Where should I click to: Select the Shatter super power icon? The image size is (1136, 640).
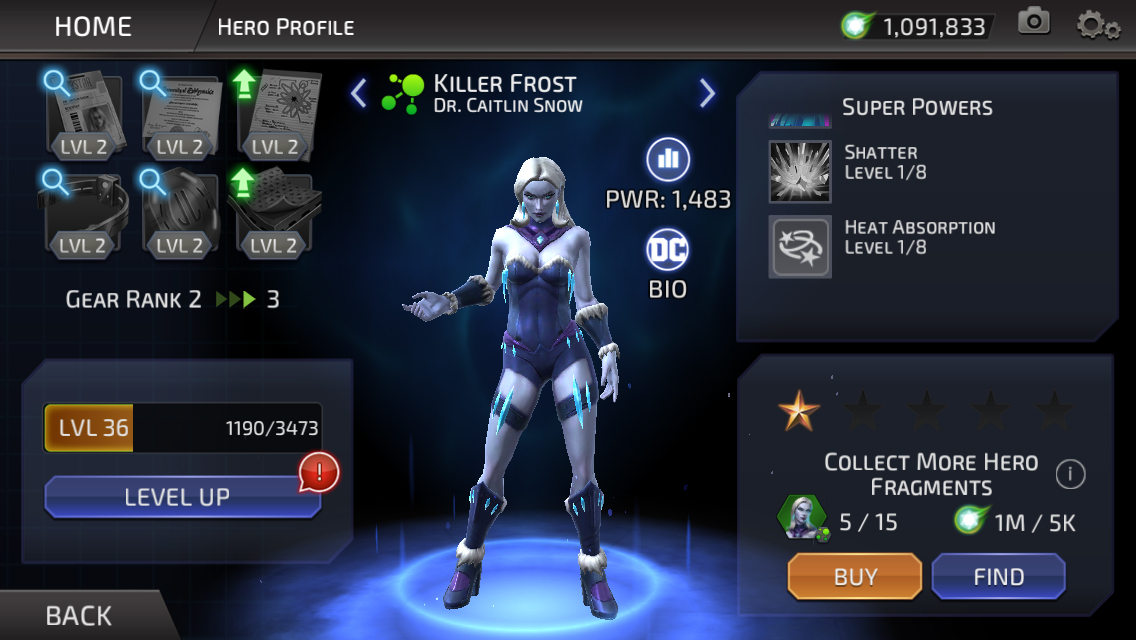pyautogui.click(x=800, y=172)
